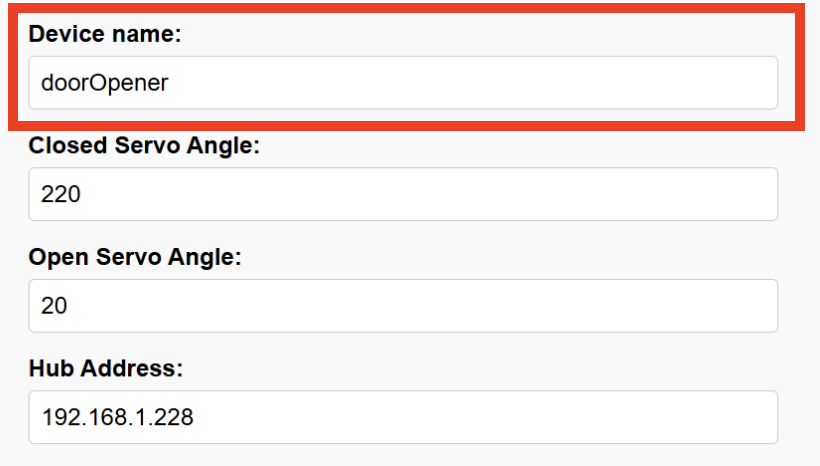Activate the text box between Open Servo Angle and Hub Address

tap(403, 306)
